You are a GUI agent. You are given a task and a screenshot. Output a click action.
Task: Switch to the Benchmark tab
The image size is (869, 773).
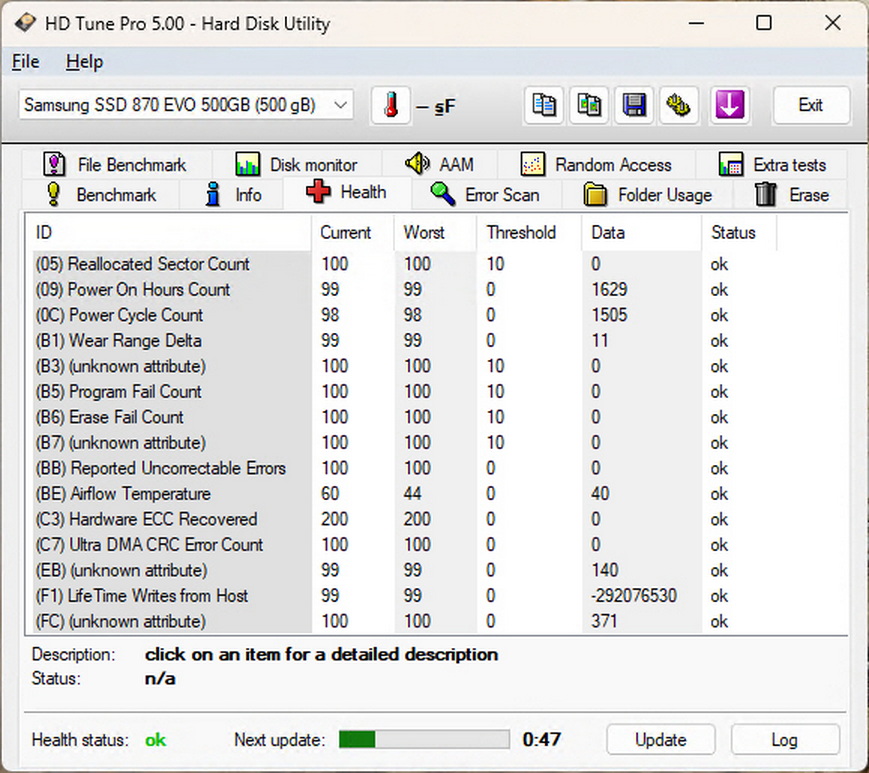100,195
